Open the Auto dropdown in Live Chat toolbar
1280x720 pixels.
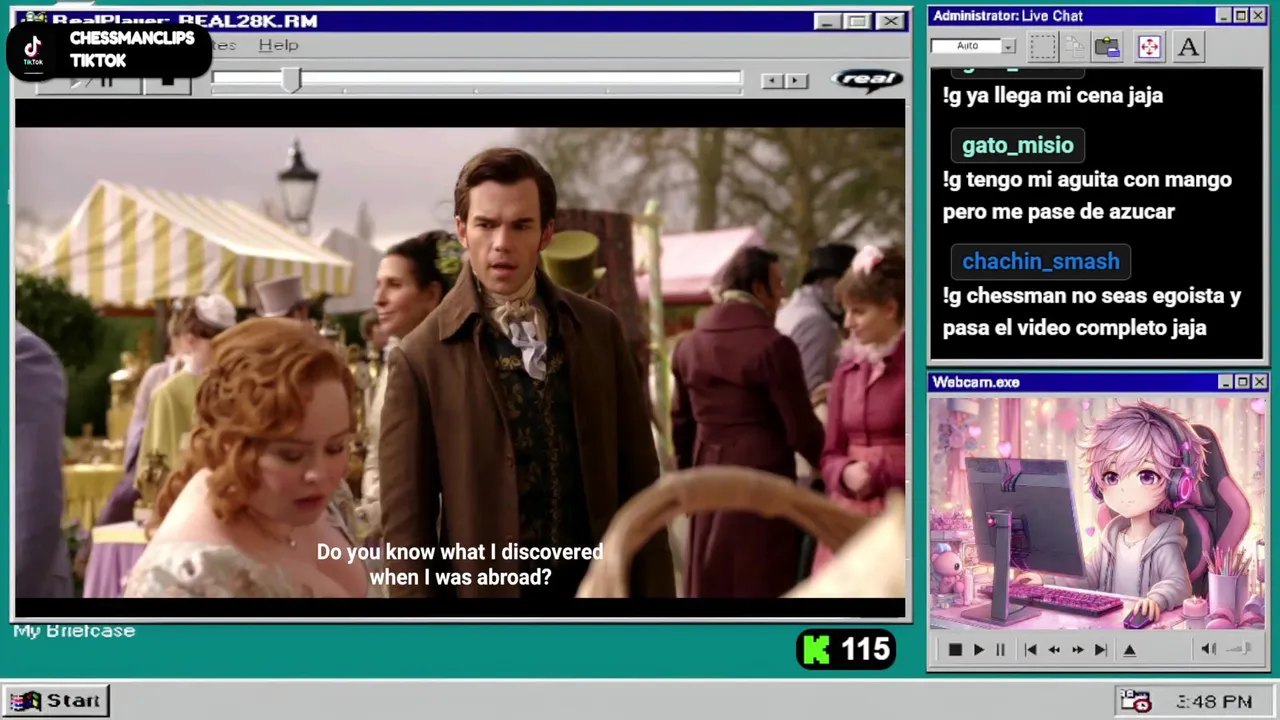[1008, 46]
